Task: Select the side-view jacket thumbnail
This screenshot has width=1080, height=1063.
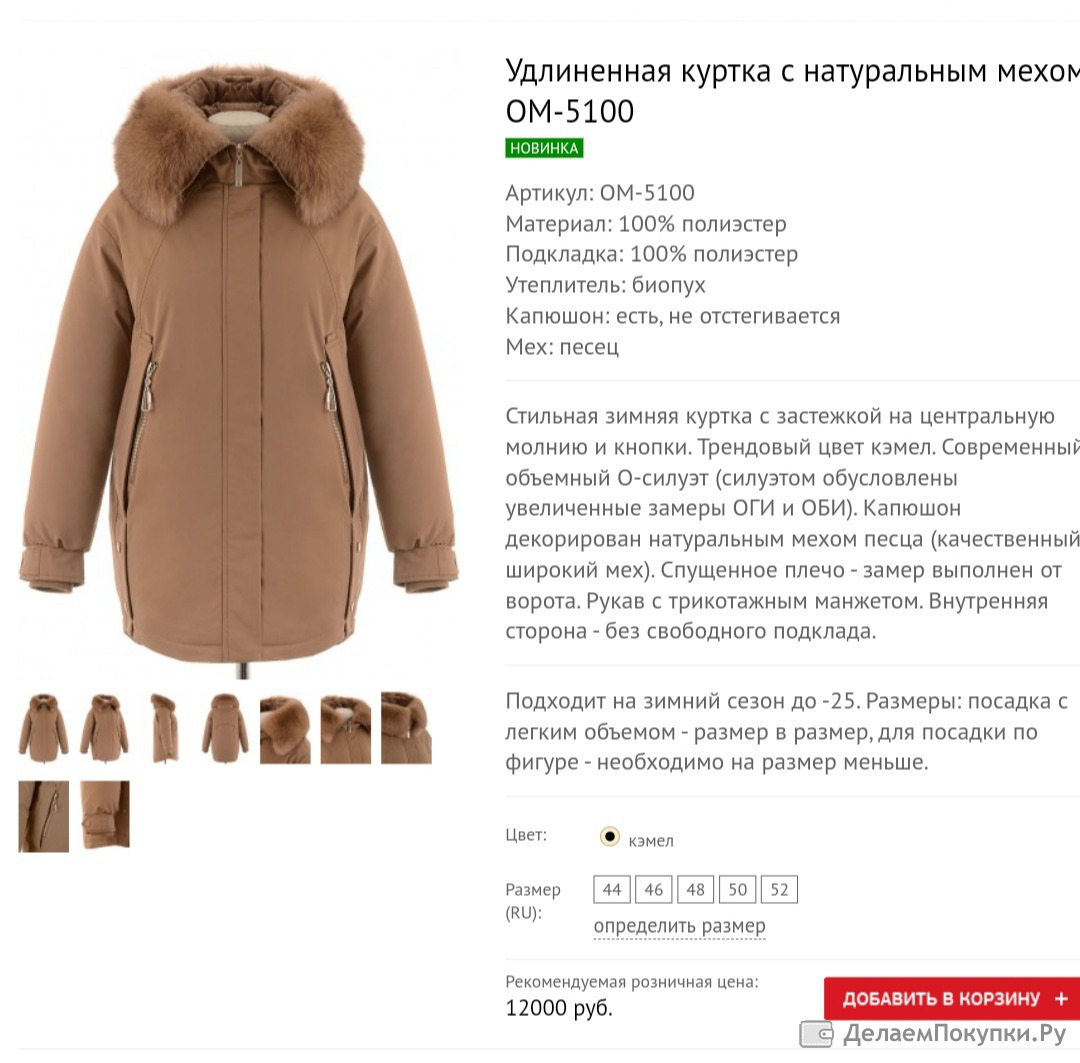Action: 164,728
